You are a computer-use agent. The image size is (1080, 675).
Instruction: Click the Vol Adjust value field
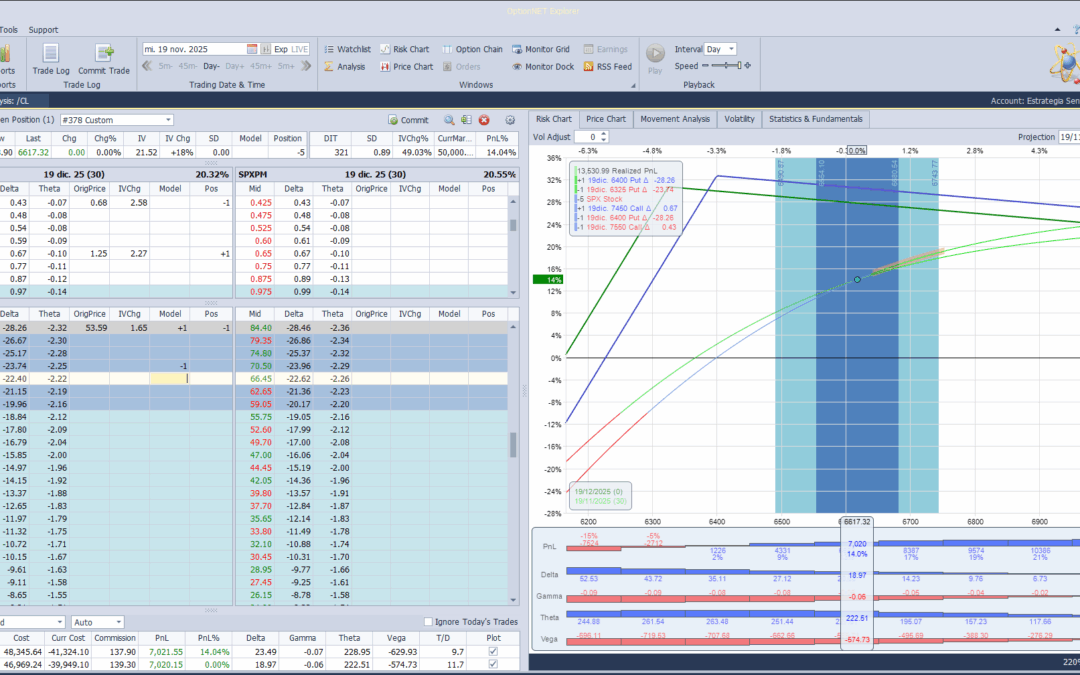588,137
